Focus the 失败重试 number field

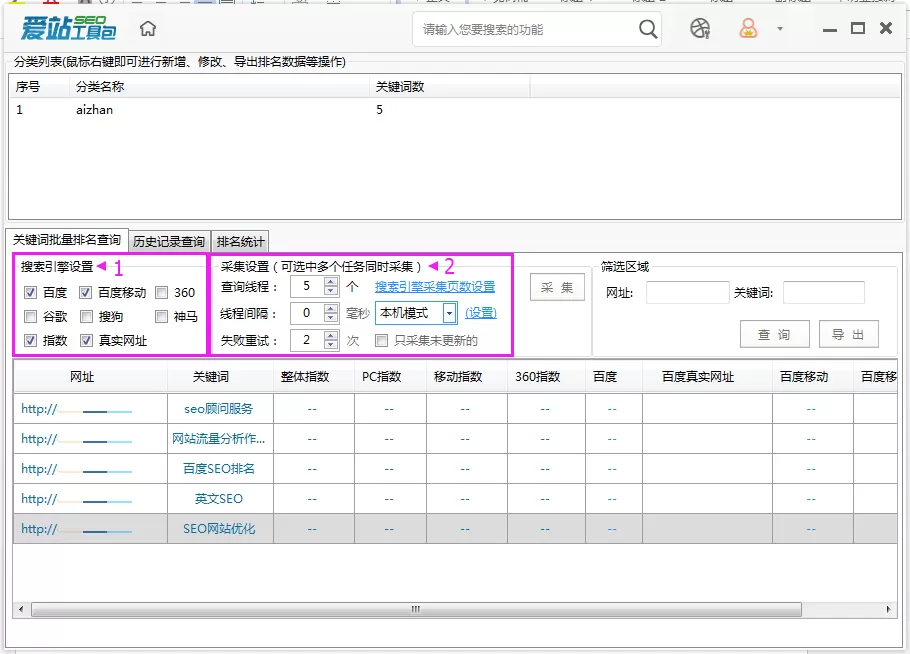(x=308, y=340)
